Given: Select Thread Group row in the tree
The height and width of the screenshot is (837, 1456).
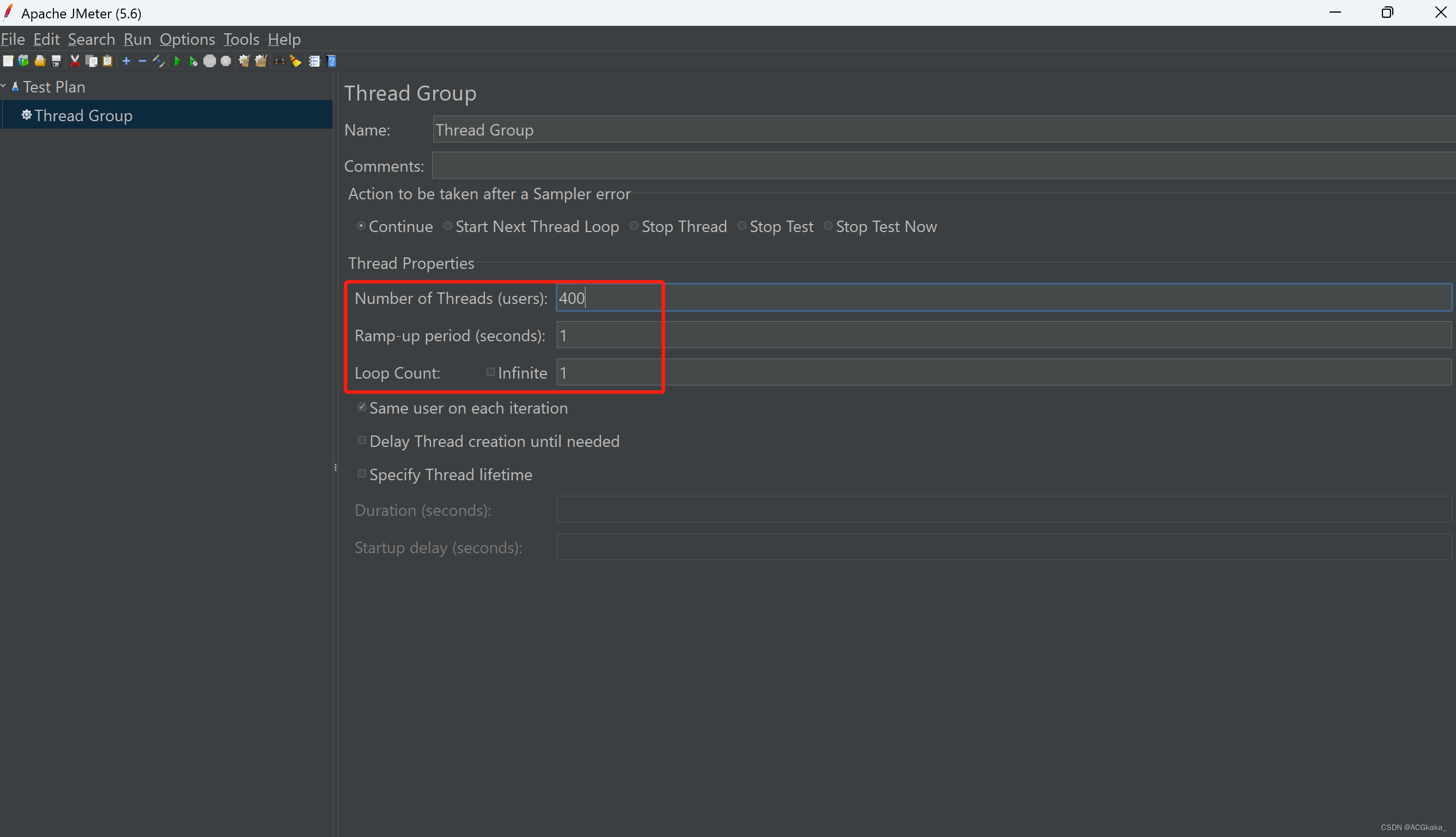Looking at the screenshot, I should point(168,115).
